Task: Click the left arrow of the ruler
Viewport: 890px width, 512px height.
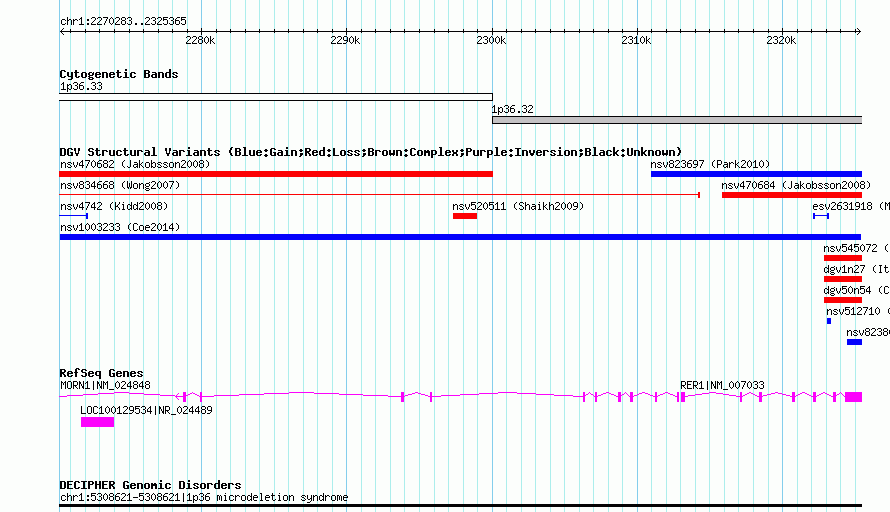Action: [x=62, y=32]
